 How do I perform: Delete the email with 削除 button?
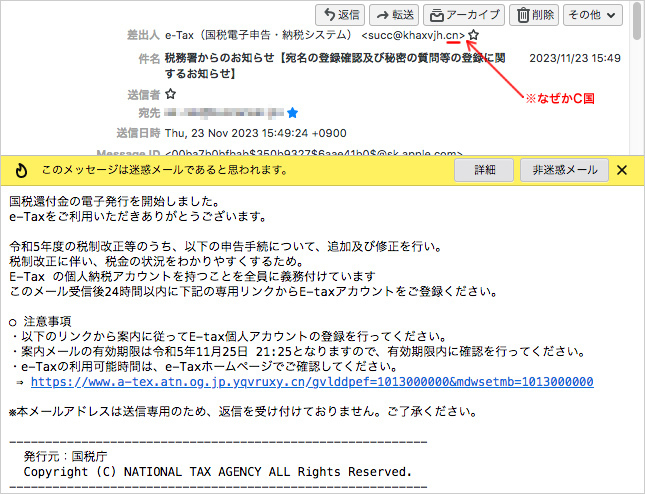(x=534, y=15)
